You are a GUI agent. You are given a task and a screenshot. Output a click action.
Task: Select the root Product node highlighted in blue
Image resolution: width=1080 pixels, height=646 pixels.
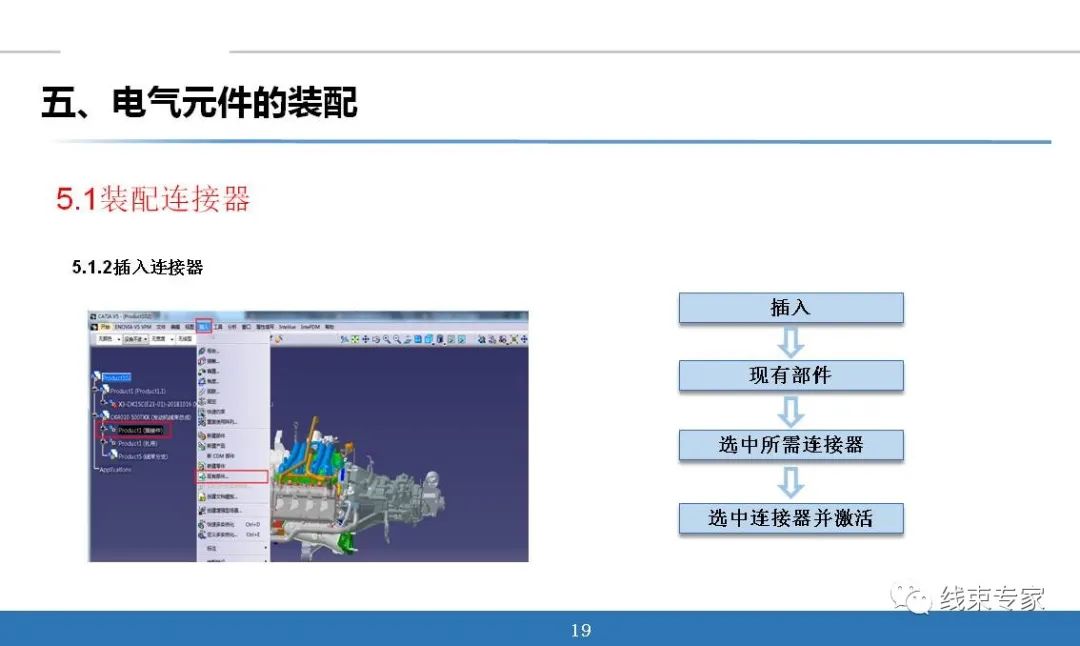click(116, 377)
